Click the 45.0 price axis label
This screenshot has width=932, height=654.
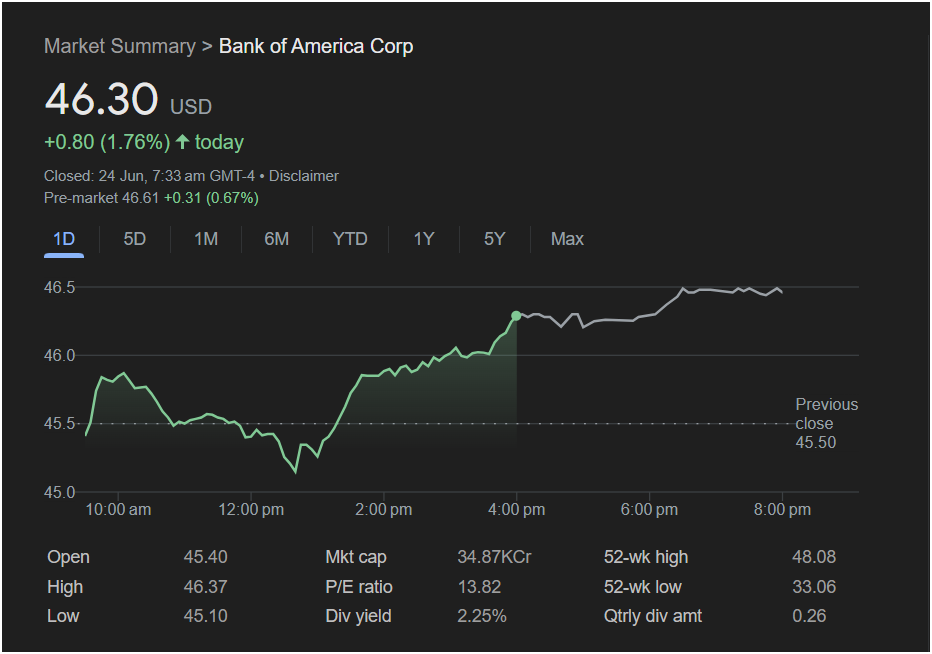pyautogui.click(x=59, y=492)
